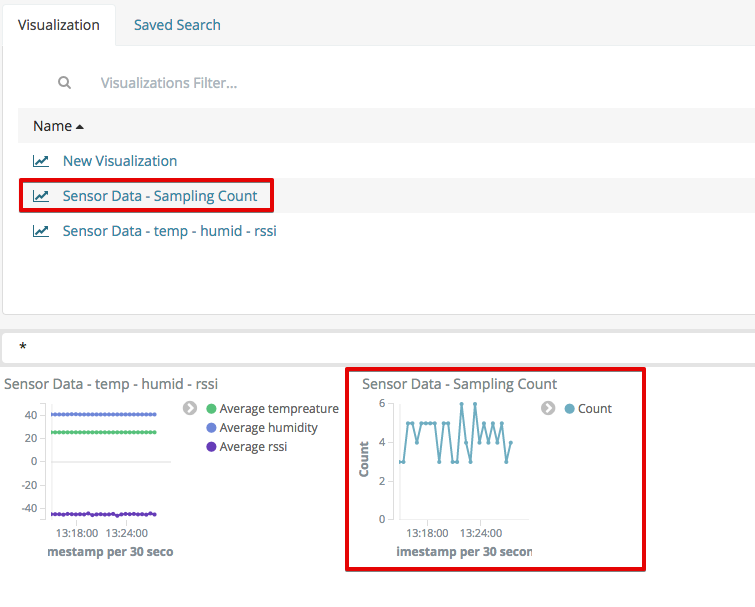Click the green temperature series line
Screen dimensions: 755x607
point(104,432)
